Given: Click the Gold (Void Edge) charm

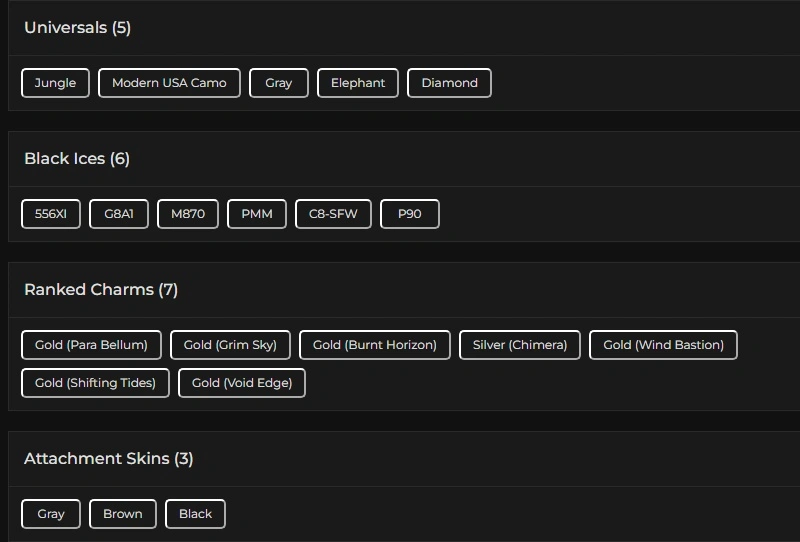Looking at the screenshot, I should (242, 383).
